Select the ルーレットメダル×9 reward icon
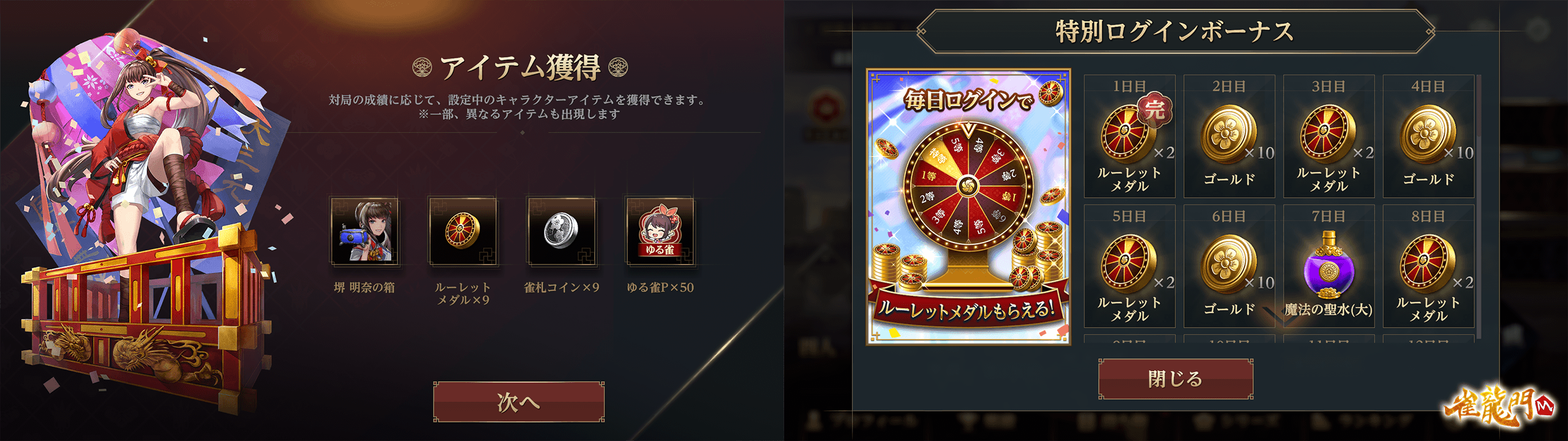 coord(462,231)
